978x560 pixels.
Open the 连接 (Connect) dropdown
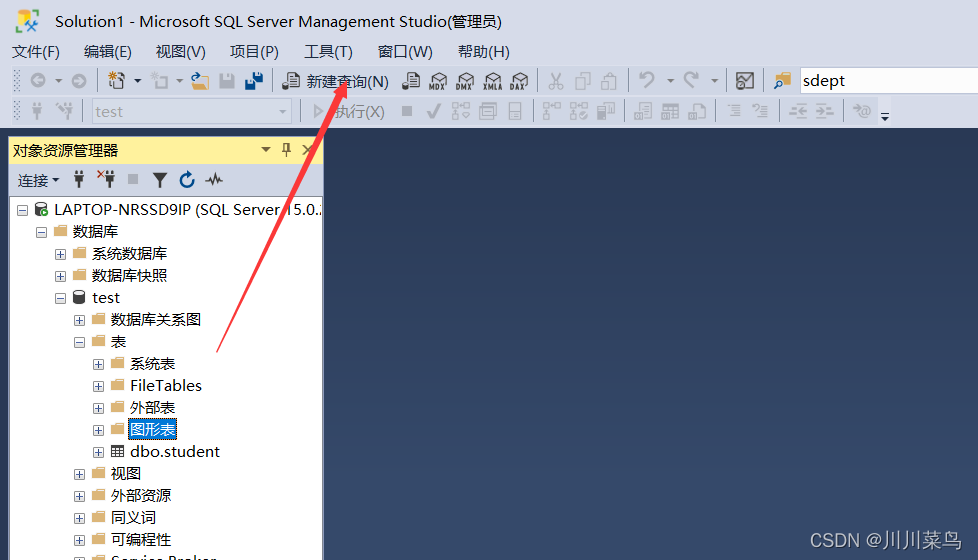(x=38, y=180)
